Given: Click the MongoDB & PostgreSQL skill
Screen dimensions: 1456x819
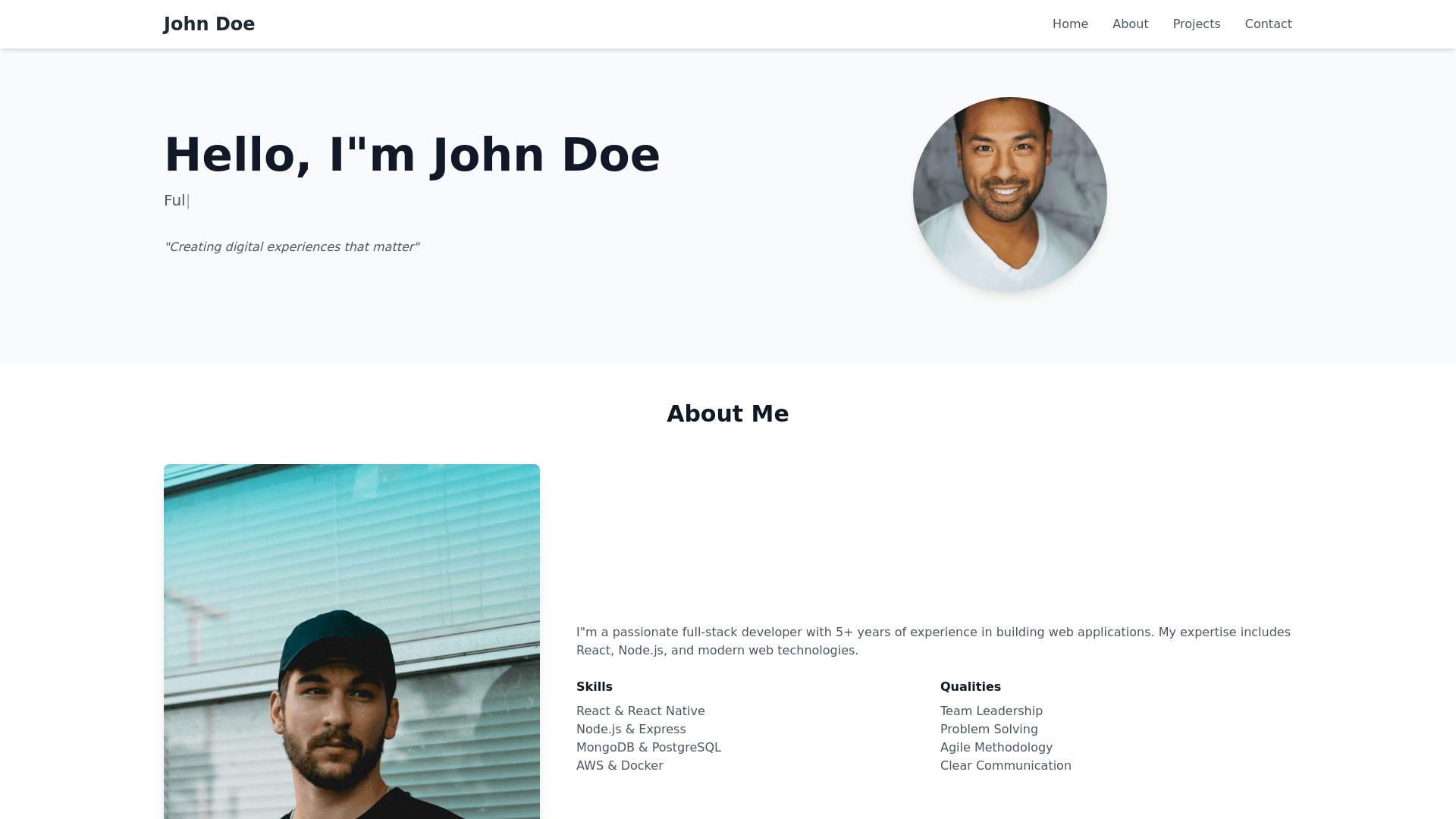Looking at the screenshot, I should [x=648, y=748].
